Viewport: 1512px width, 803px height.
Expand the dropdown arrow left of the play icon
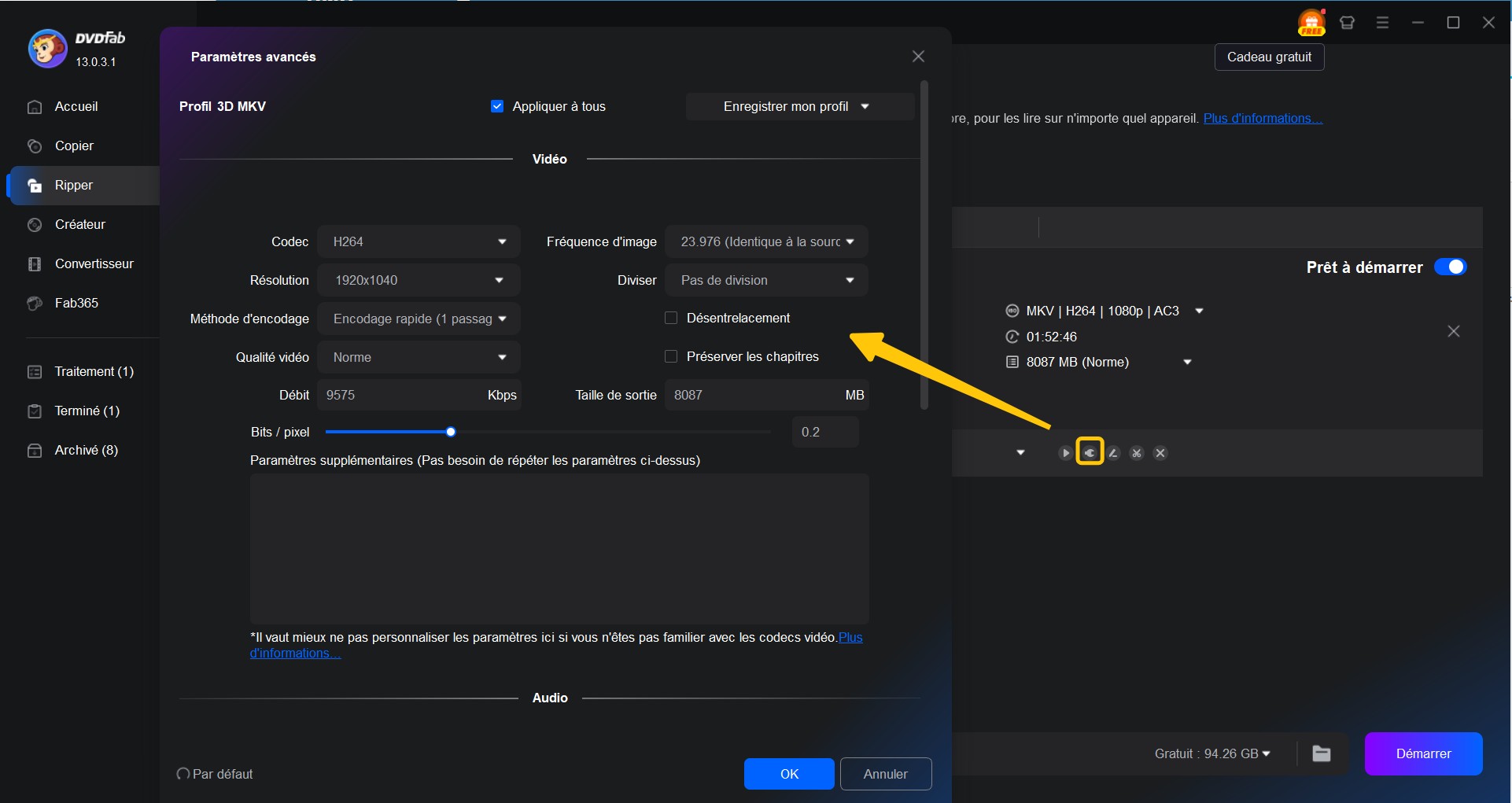[x=1020, y=453]
